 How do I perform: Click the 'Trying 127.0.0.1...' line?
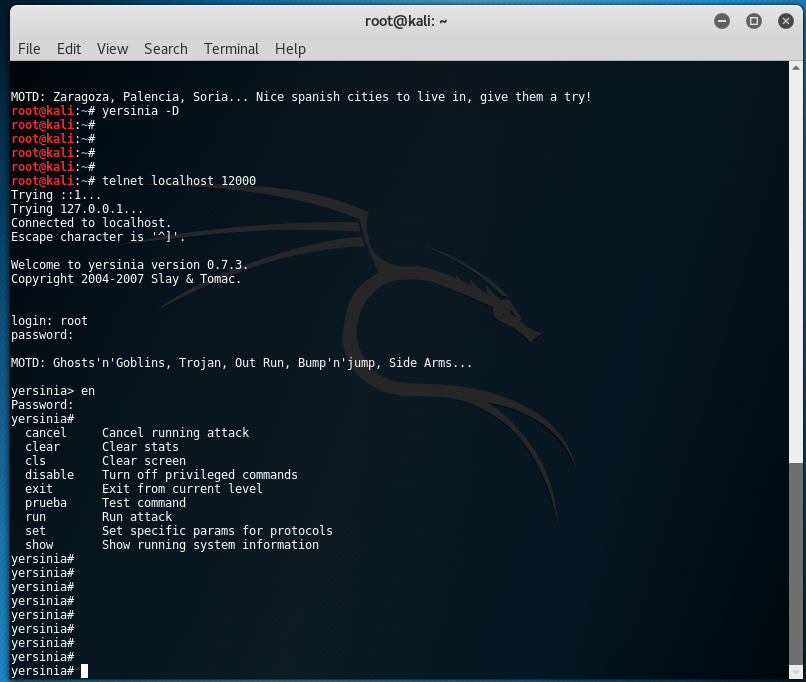77,209
